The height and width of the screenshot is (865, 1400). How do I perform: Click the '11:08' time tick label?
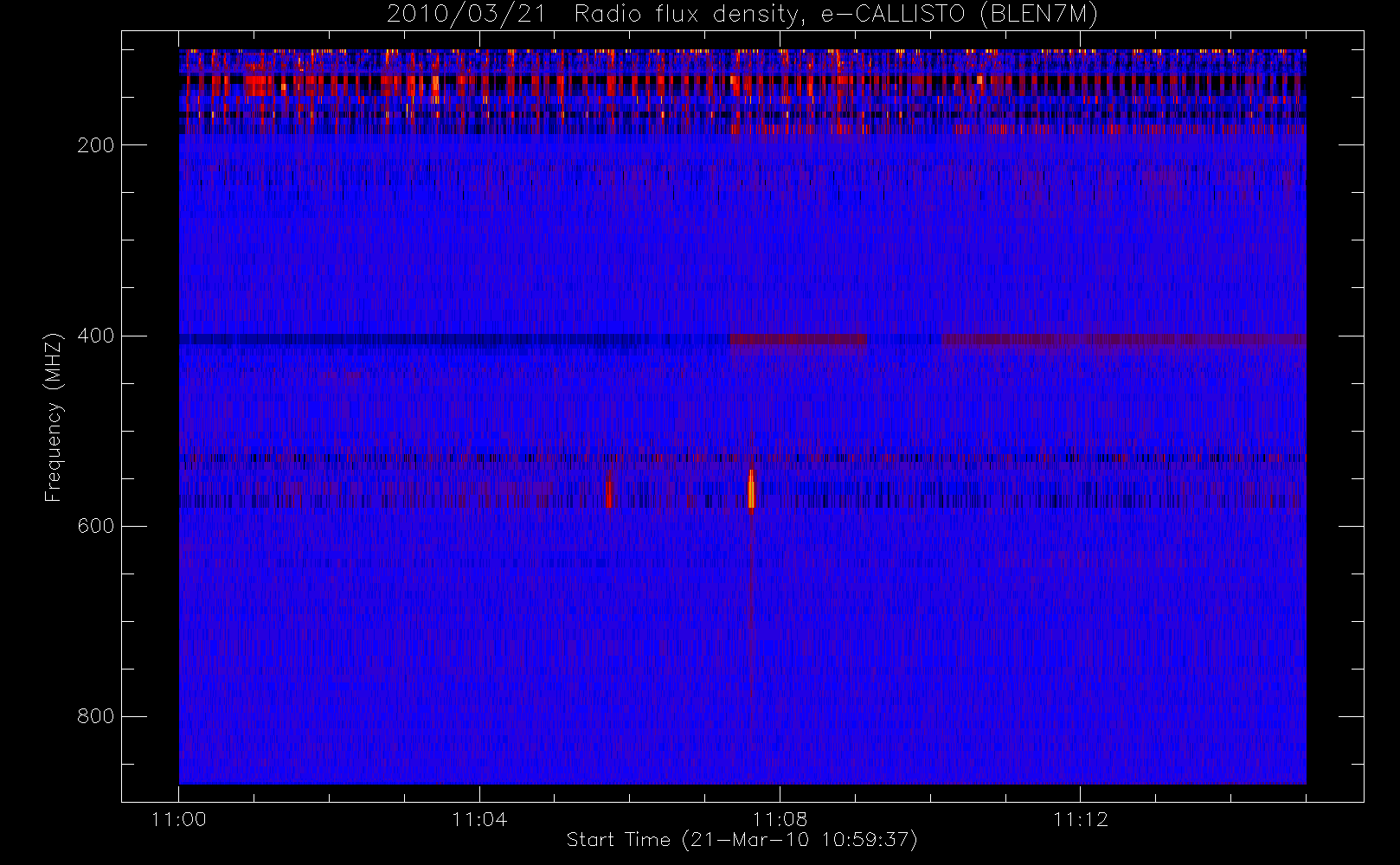coord(780,819)
